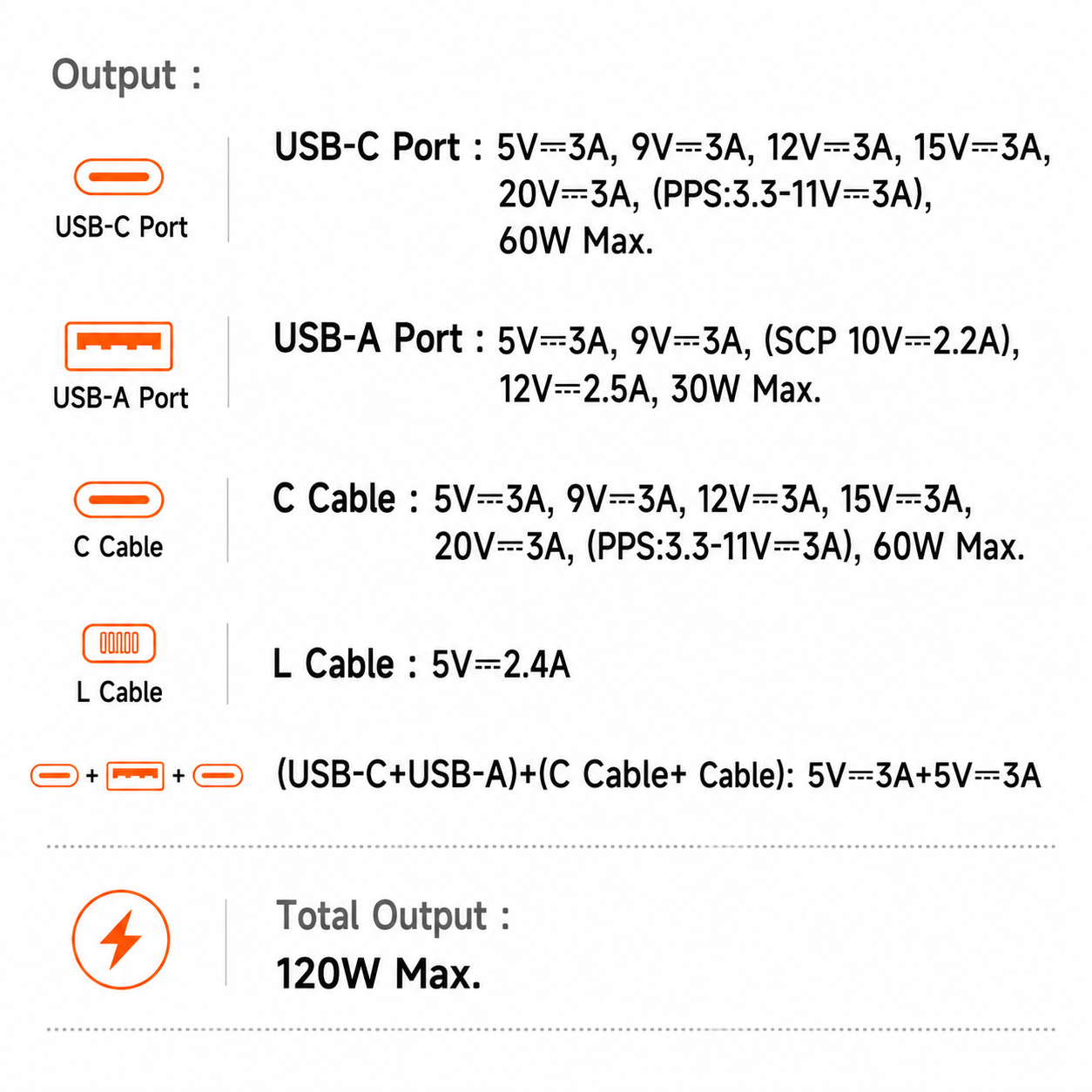
Task: Click the L Cable lightning connector icon
Action: (x=118, y=644)
